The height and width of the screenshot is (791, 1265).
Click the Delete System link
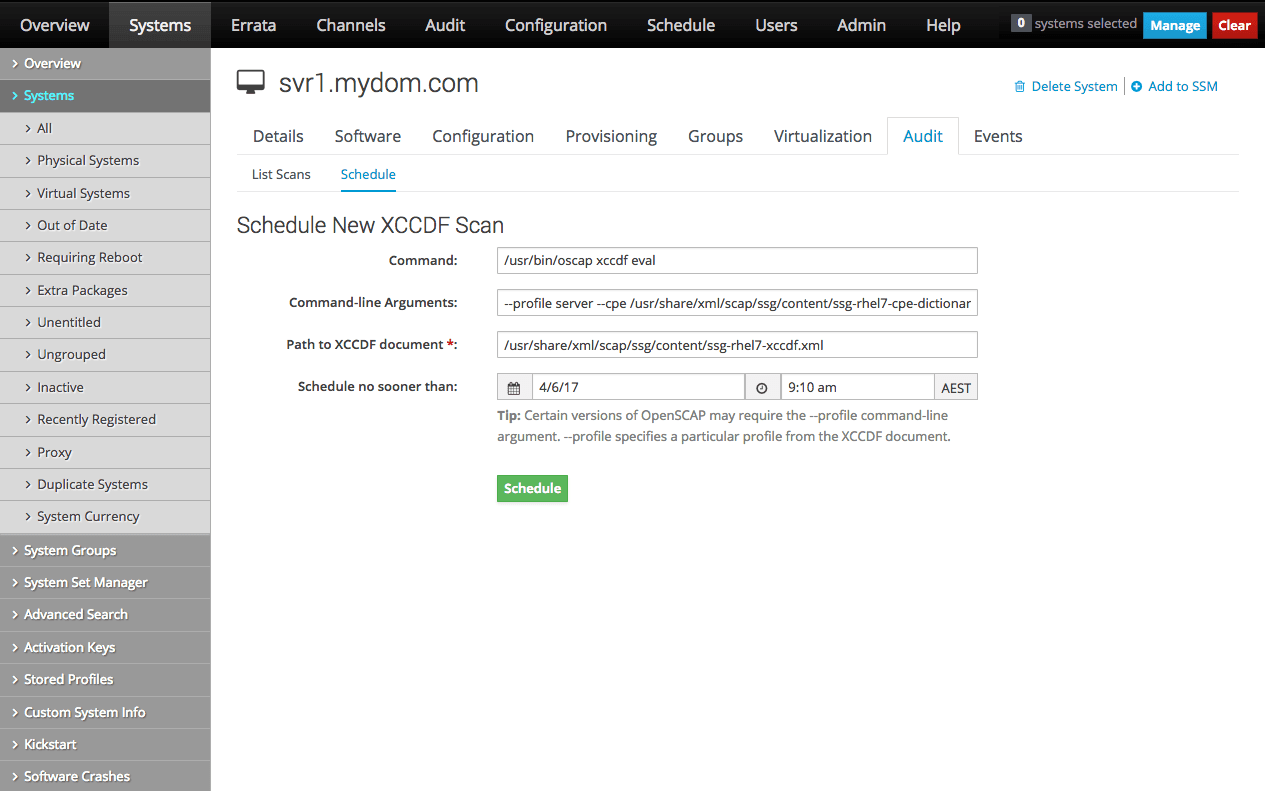tap(1074, 87)
